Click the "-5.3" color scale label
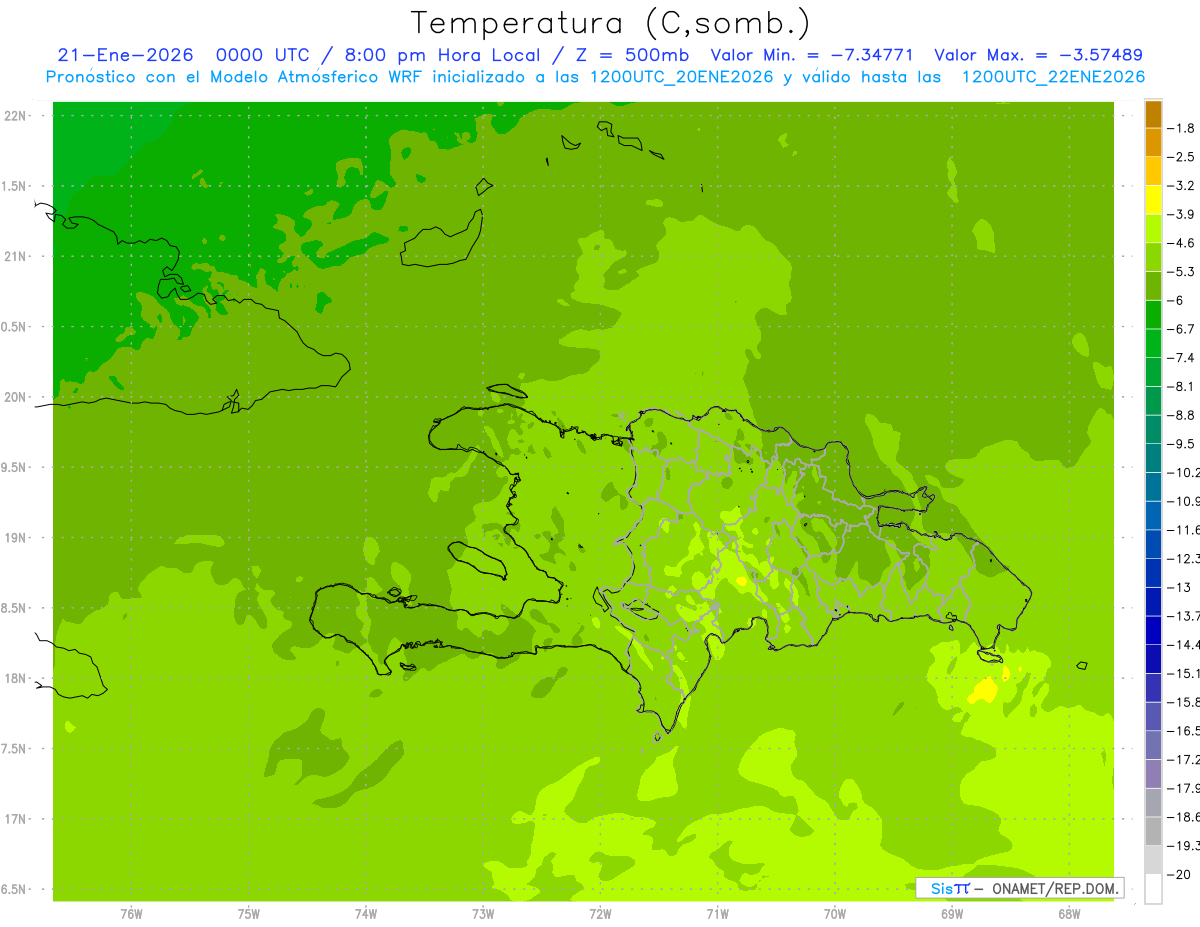Screen dimensions: 1200x927 click(x=1181, y=271)
